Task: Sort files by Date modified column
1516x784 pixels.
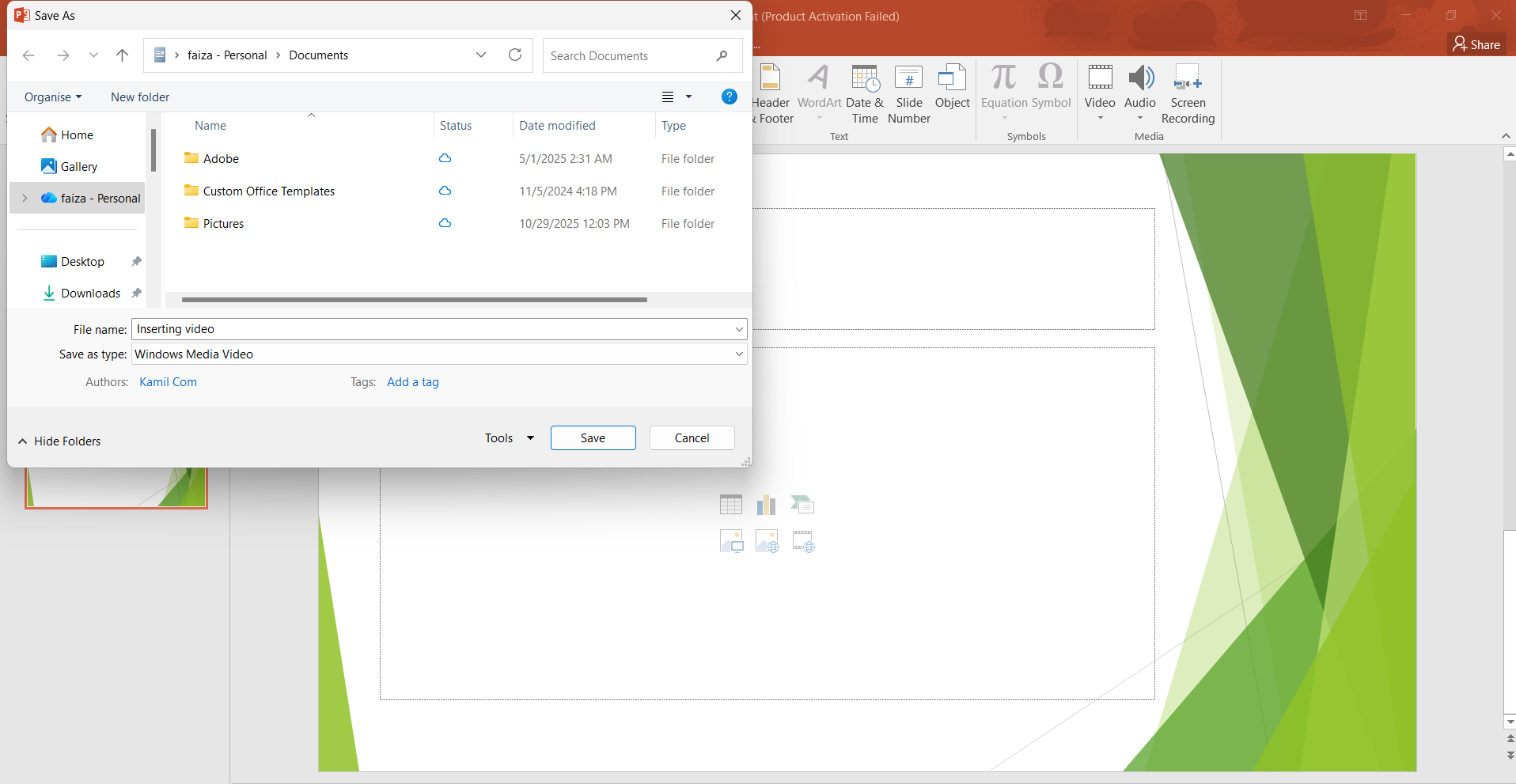Action: pyautogui.click(x=557, y=126)
